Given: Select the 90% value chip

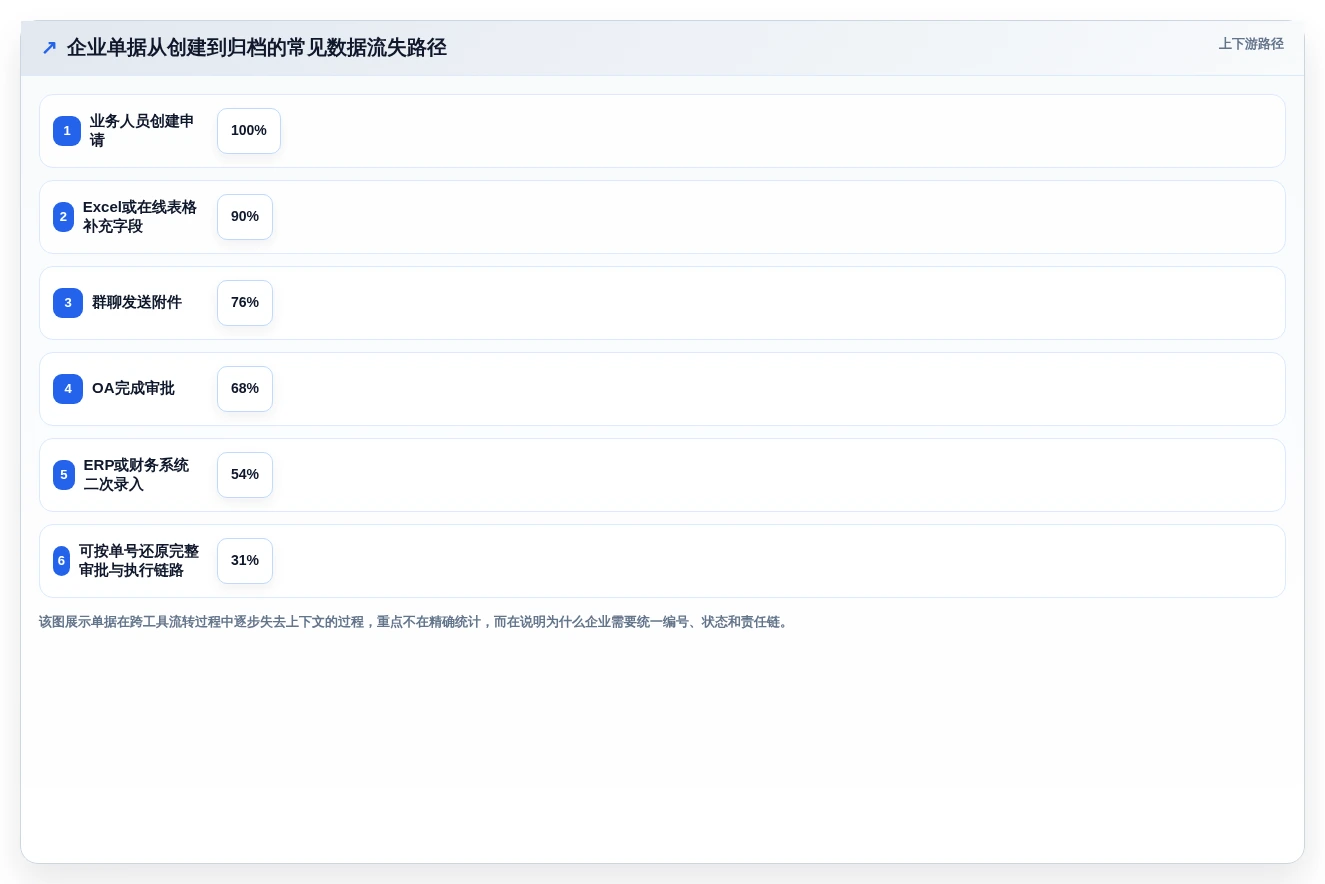Looking at the screenshot, I should (245, 217).
